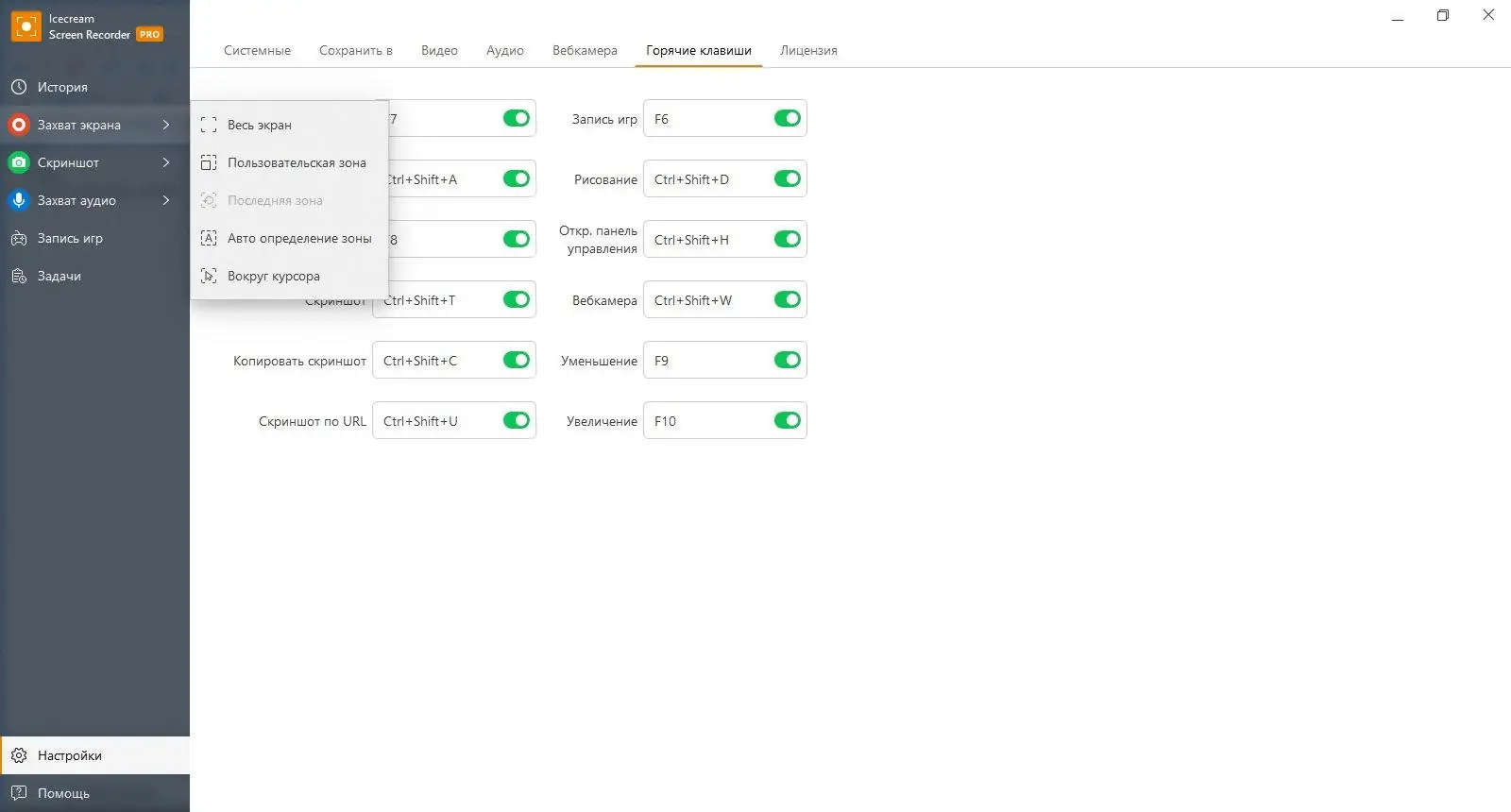Edit the Ctrl+Shift+D Рисование hotkey field

coord(725,178)
